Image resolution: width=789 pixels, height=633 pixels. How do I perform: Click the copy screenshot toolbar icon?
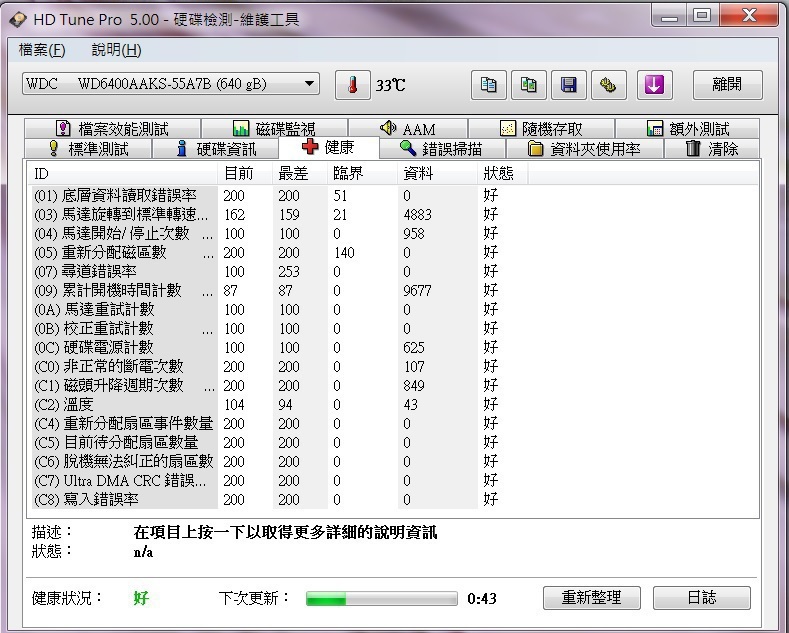pyautogui.click(x=528, y=85)
